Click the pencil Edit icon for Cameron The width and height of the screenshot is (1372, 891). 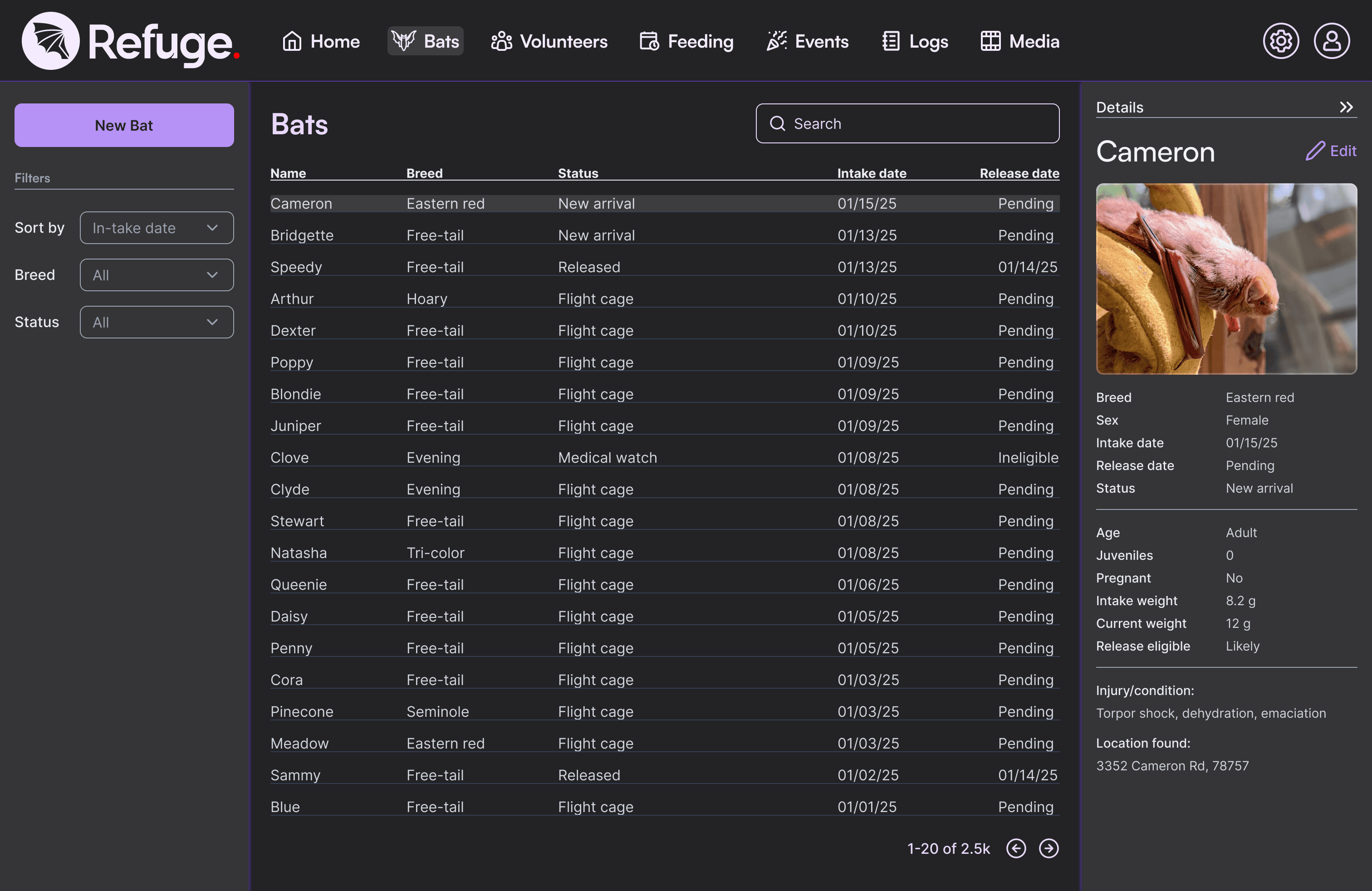pos(1315,151)
